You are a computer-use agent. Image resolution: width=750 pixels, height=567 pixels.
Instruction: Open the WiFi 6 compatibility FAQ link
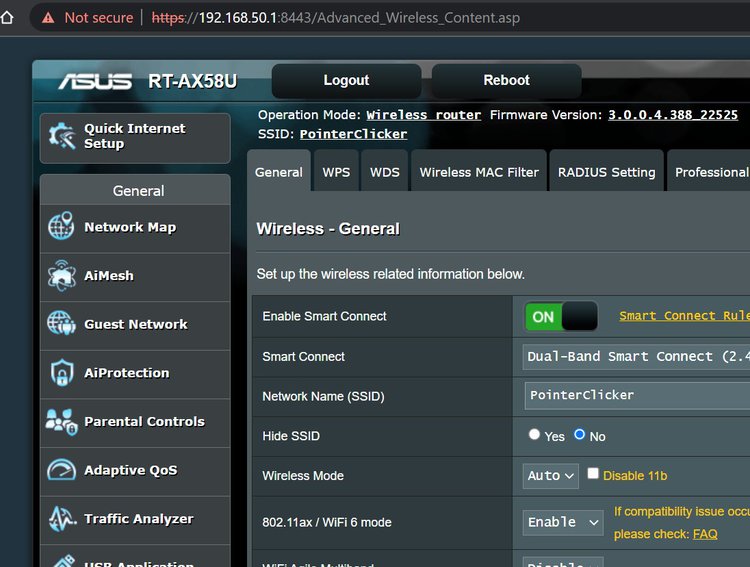tap(705, 534)
